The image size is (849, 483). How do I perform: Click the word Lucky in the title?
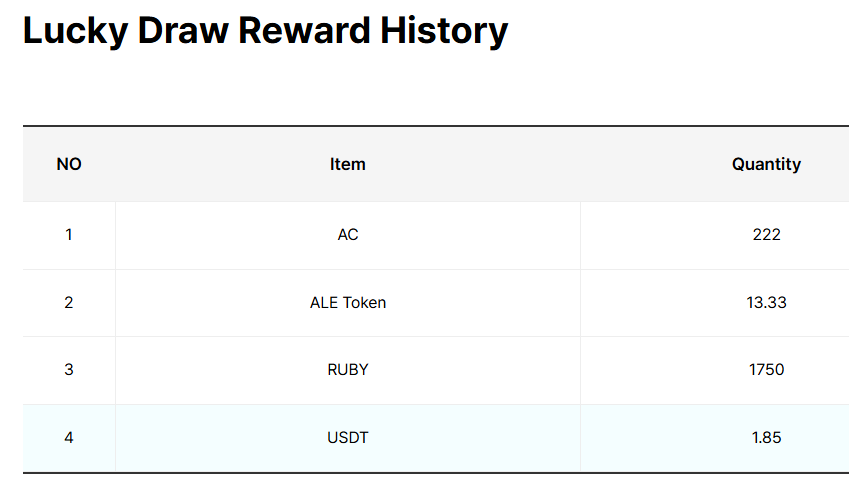(x=75, y=31)
